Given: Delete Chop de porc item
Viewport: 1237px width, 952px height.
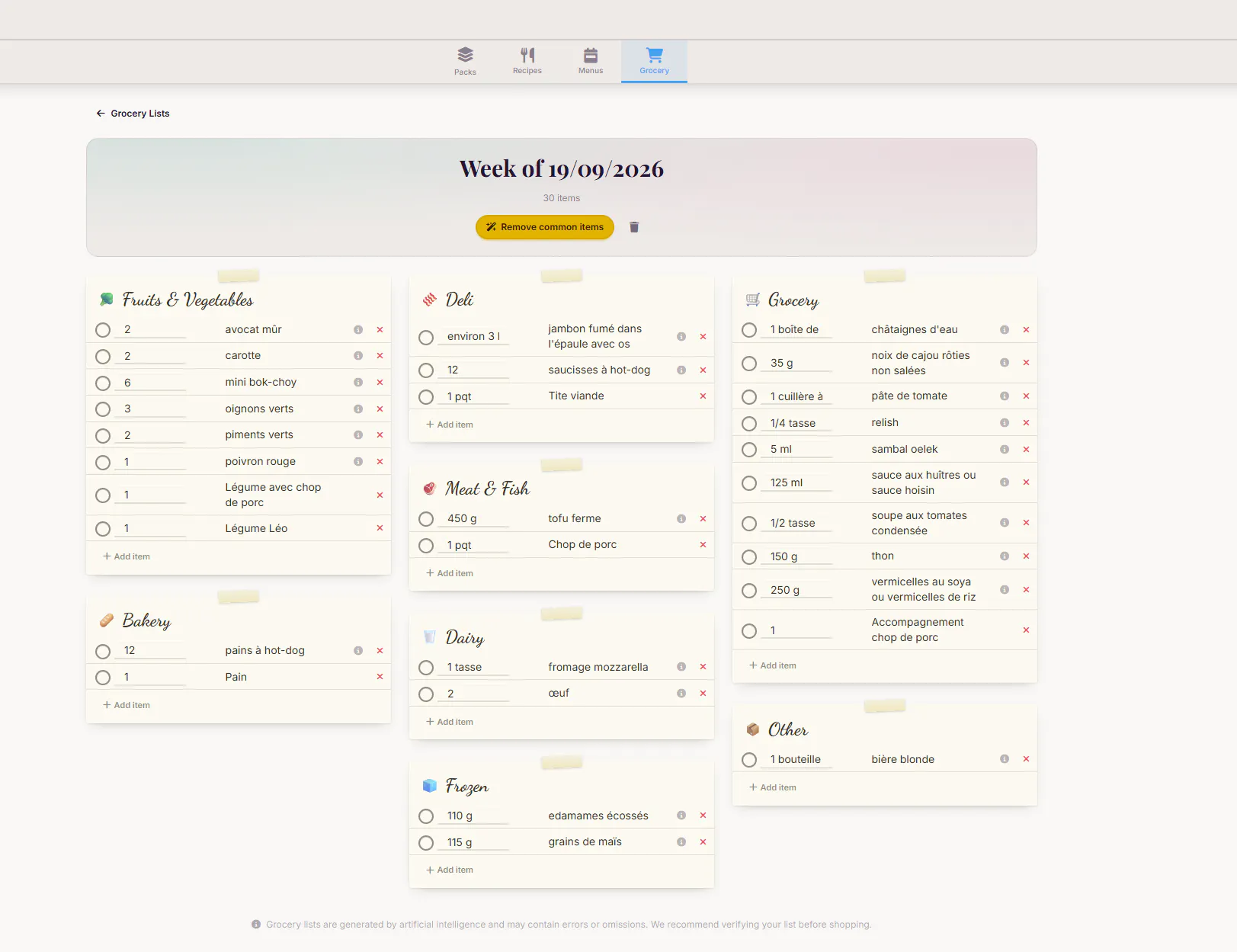Looking at the screenshot, I should 703,545.
